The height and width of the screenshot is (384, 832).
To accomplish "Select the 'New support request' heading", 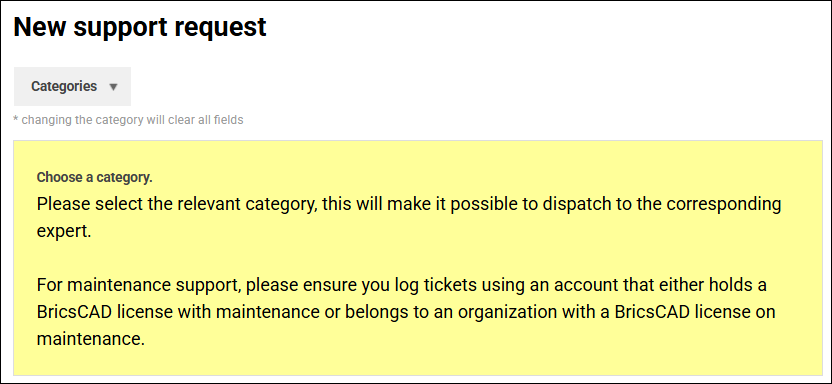I will click(140, 27).
